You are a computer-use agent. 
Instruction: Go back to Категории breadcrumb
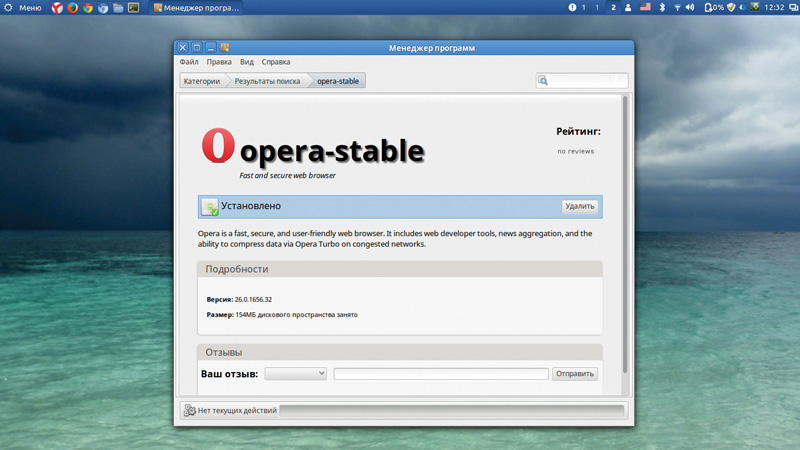(202, 81)
